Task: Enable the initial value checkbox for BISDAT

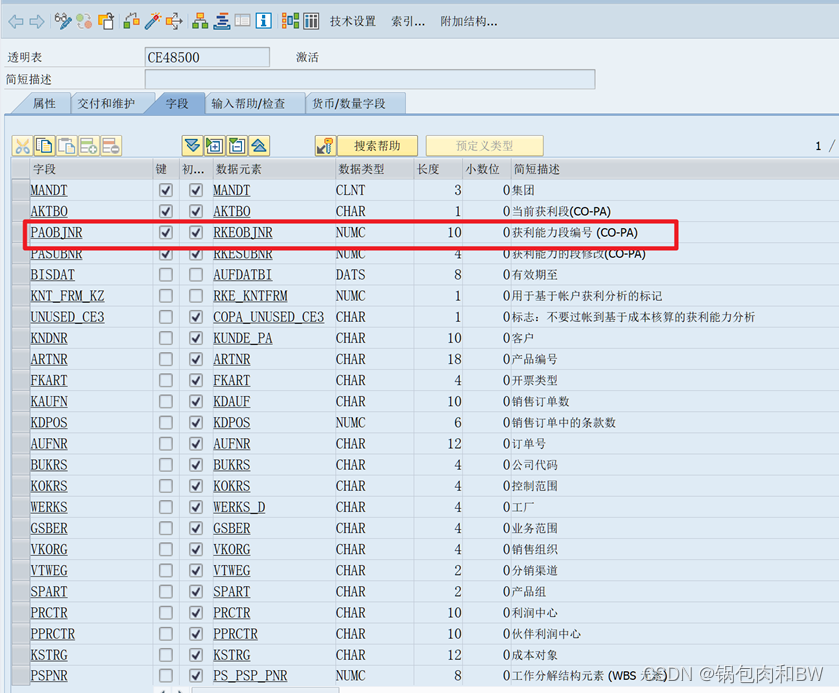Action: click(196, 275)
